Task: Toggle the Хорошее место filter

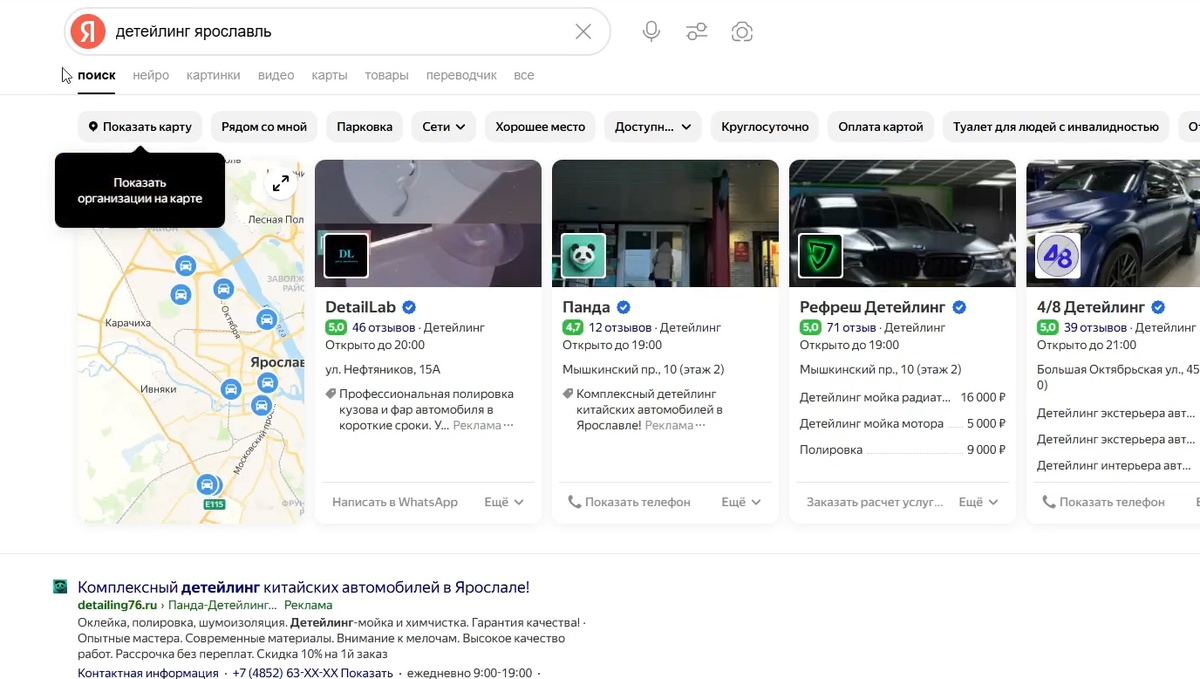Action: coord(540,127)
